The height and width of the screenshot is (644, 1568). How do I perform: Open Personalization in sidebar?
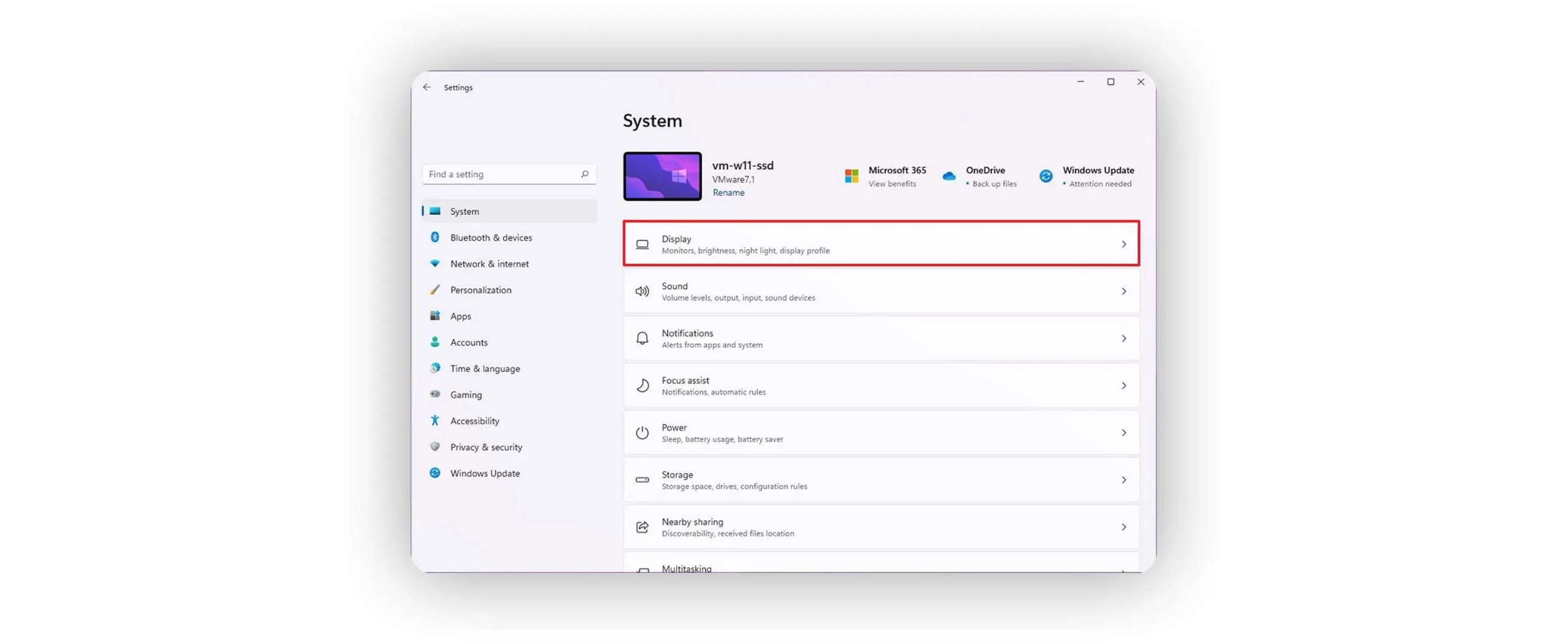tap(480, 290)
